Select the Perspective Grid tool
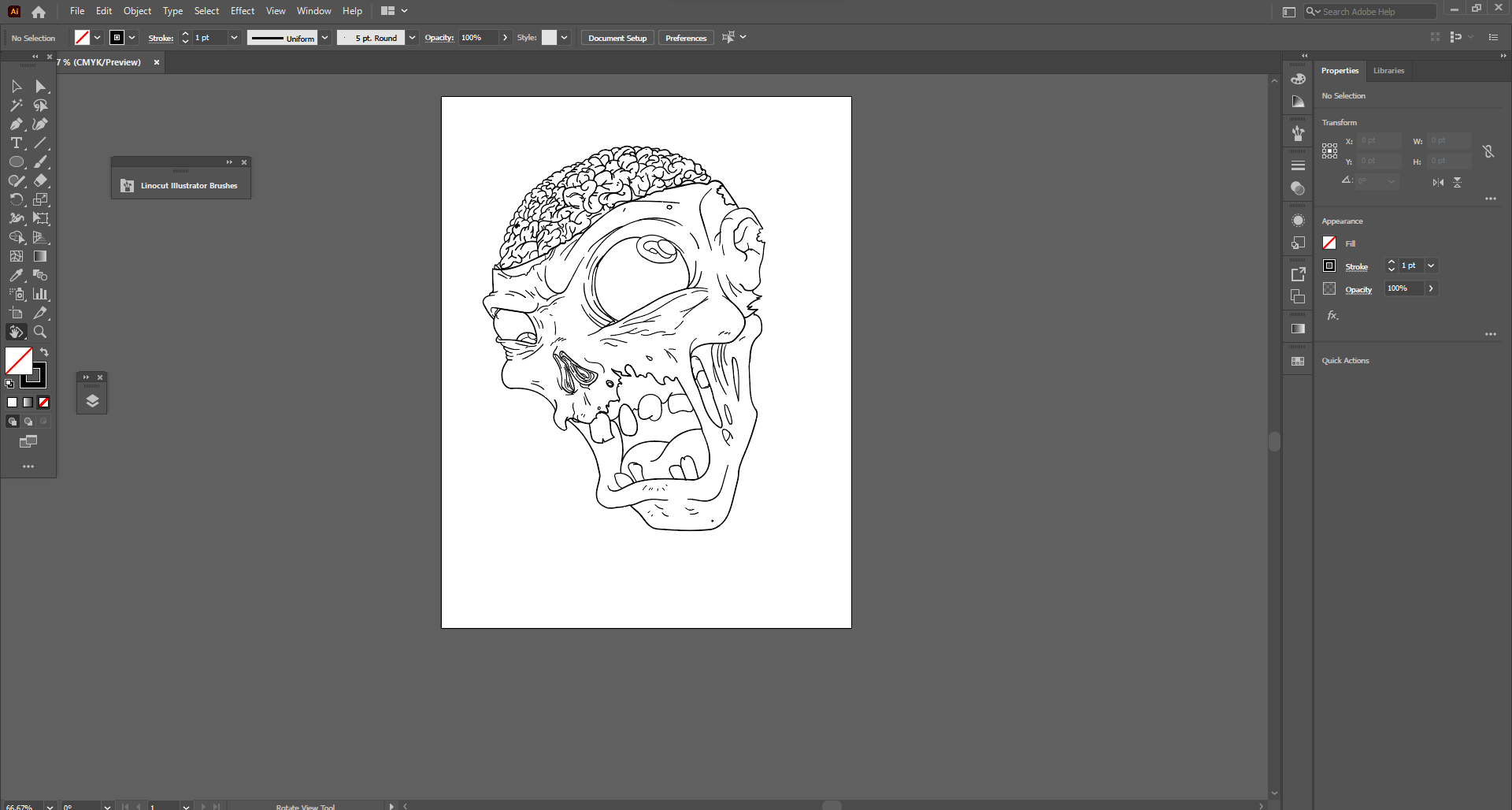This screenshot has height=810, width=1512. [x=40, y=237]
